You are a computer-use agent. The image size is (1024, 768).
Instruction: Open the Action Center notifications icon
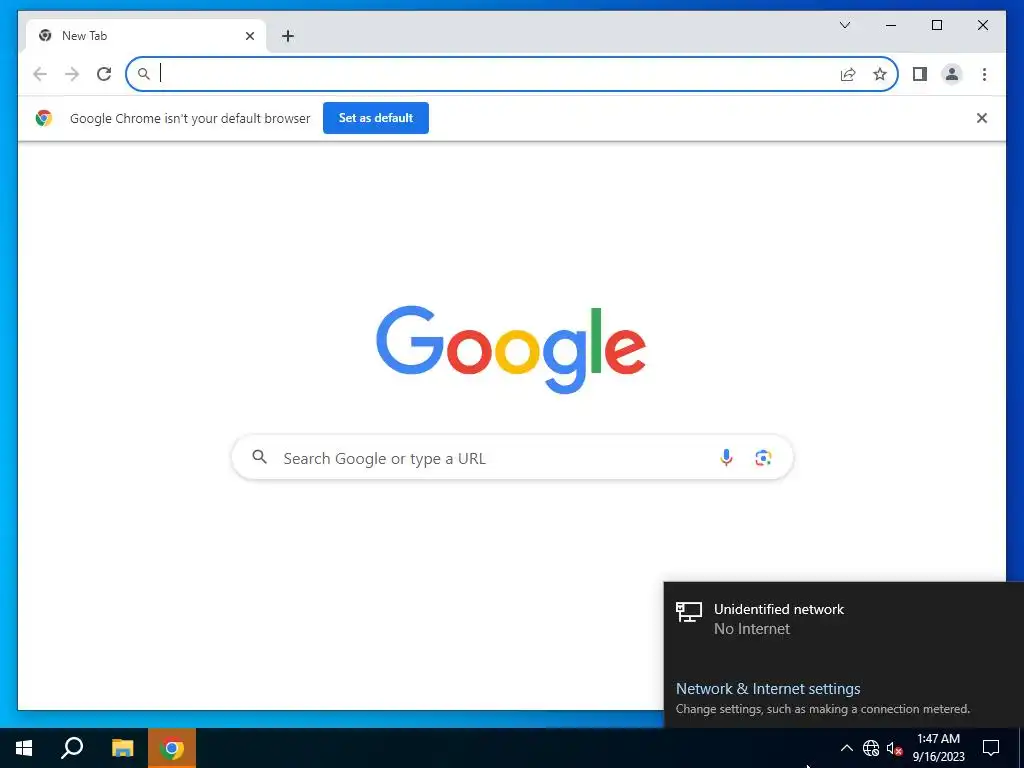click(x=991, y=748)
